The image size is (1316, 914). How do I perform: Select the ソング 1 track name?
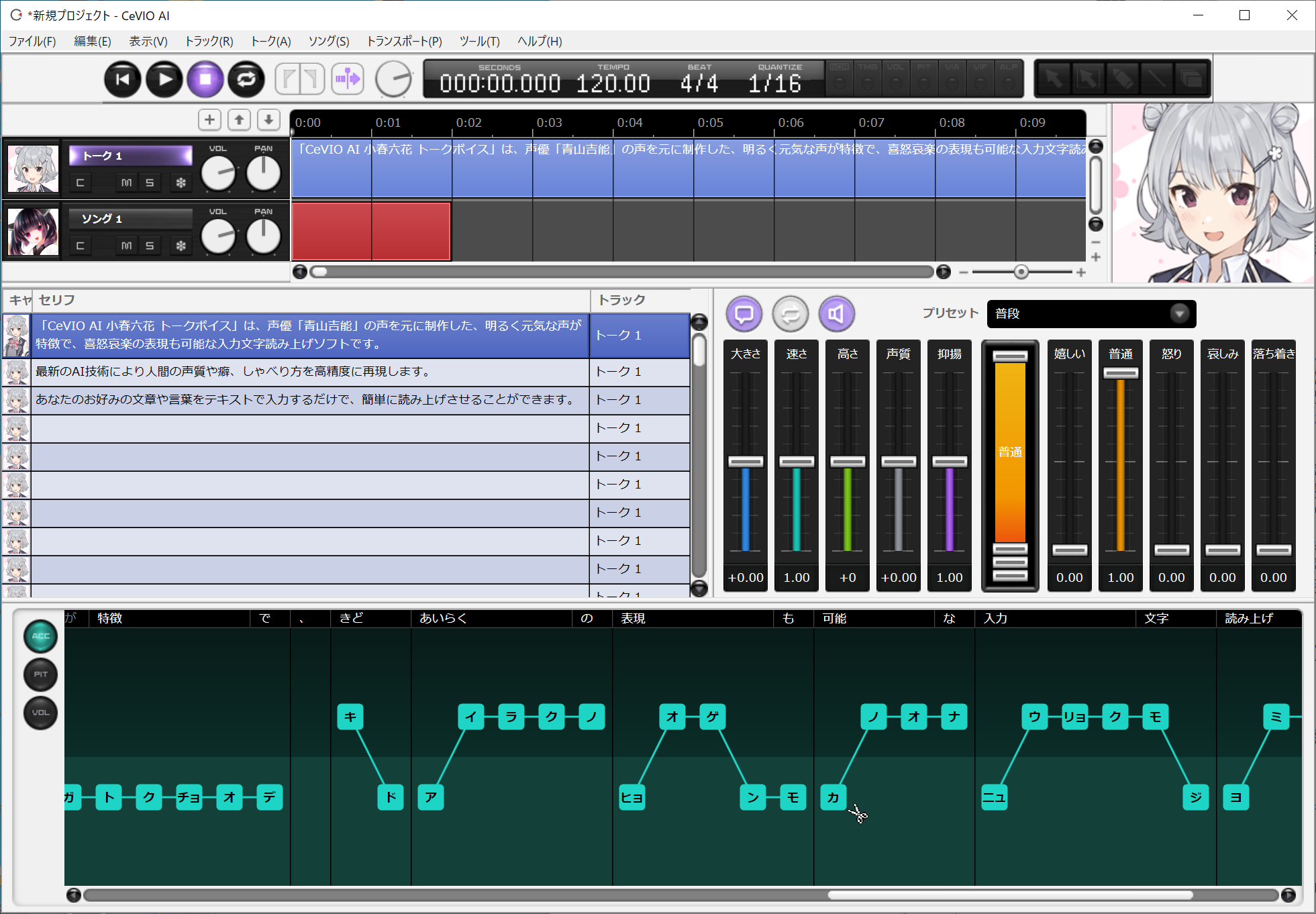(131, 219)
